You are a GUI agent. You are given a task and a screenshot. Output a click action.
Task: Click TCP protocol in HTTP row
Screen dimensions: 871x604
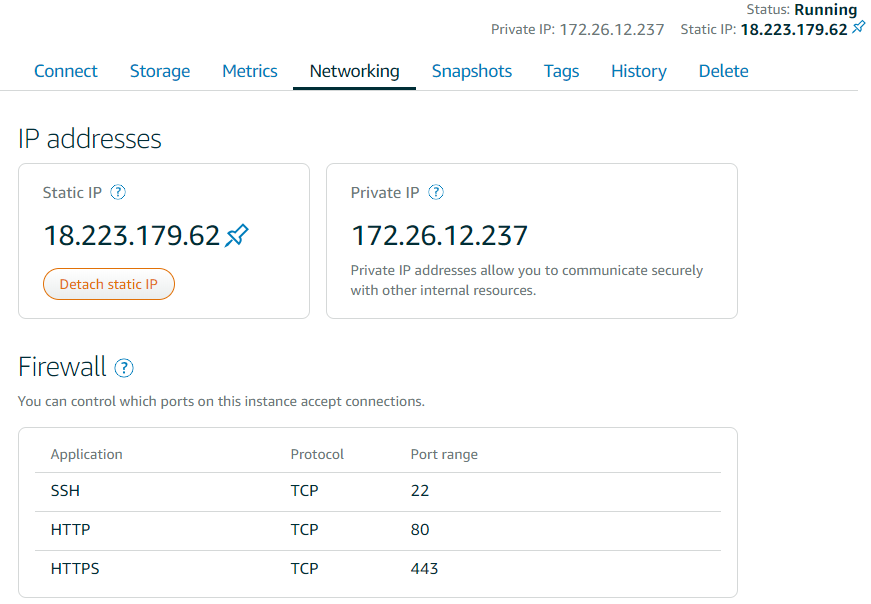tap(304, 530)
